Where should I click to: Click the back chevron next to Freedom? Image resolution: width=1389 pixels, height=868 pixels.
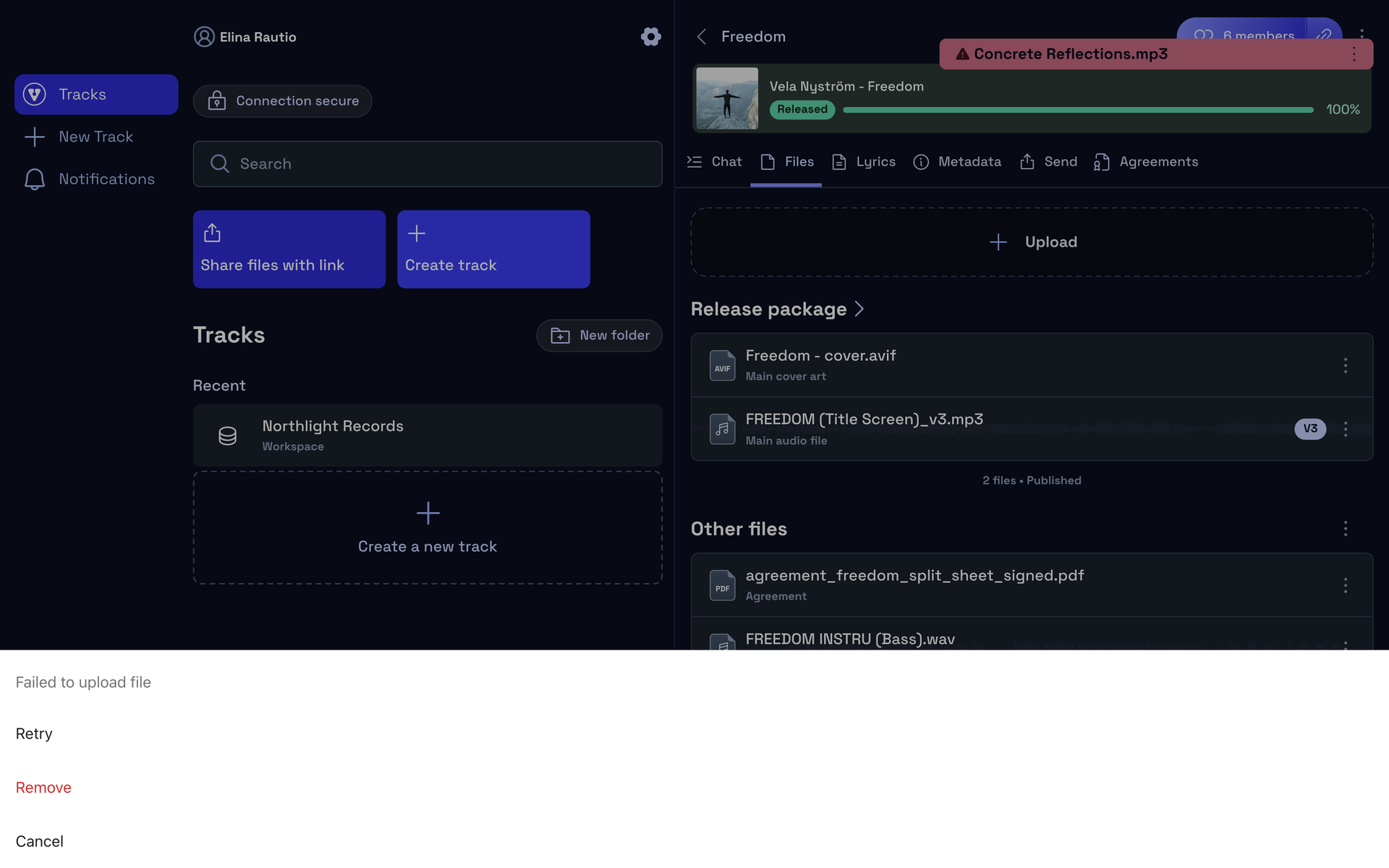(701, 37)
